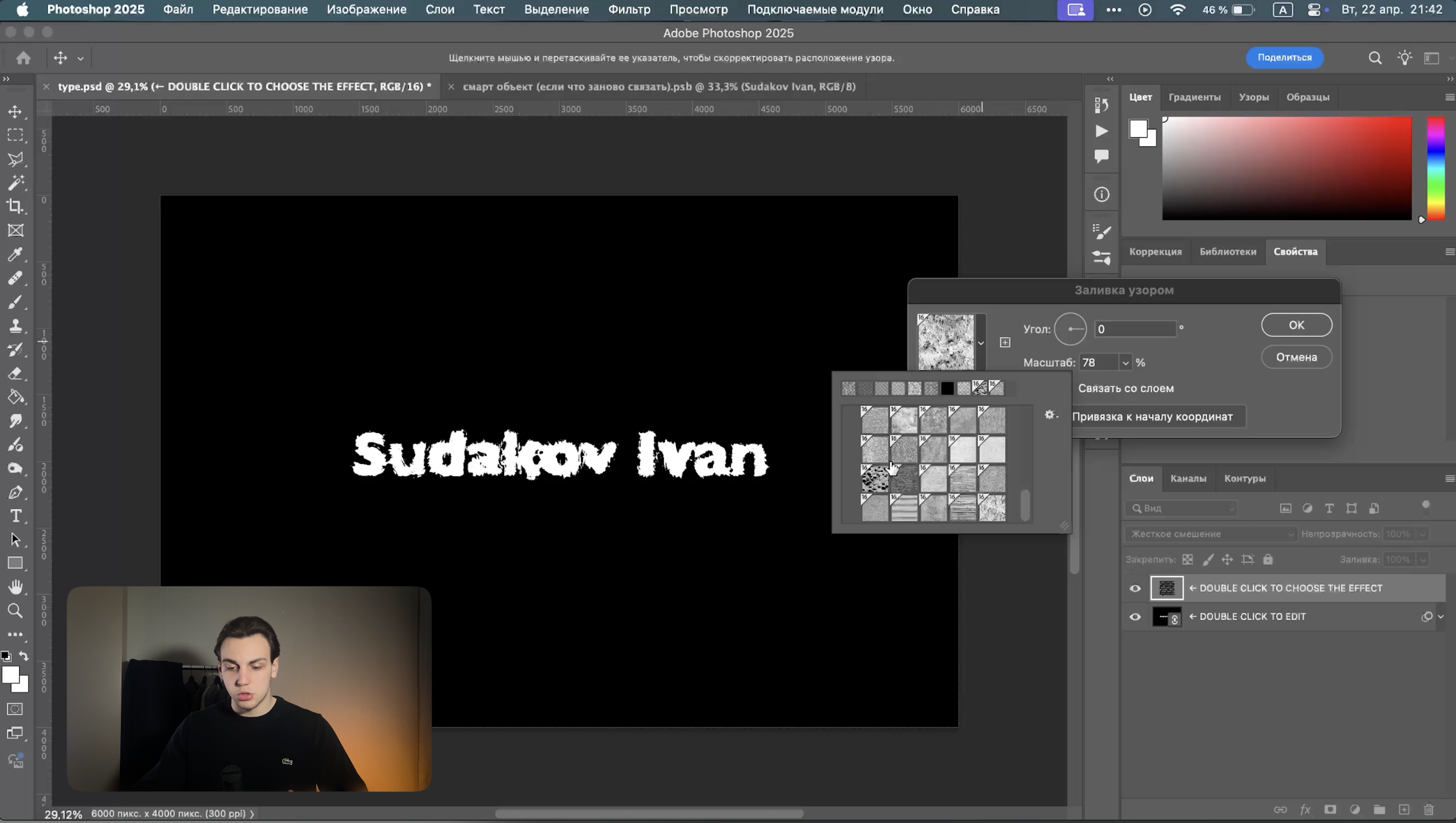
Task: Open pattern picker gear settings menu
Action: tap(1051, 415)
